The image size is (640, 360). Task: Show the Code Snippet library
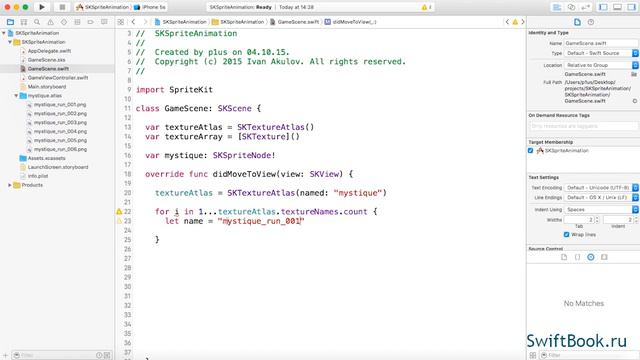[577, 257]
